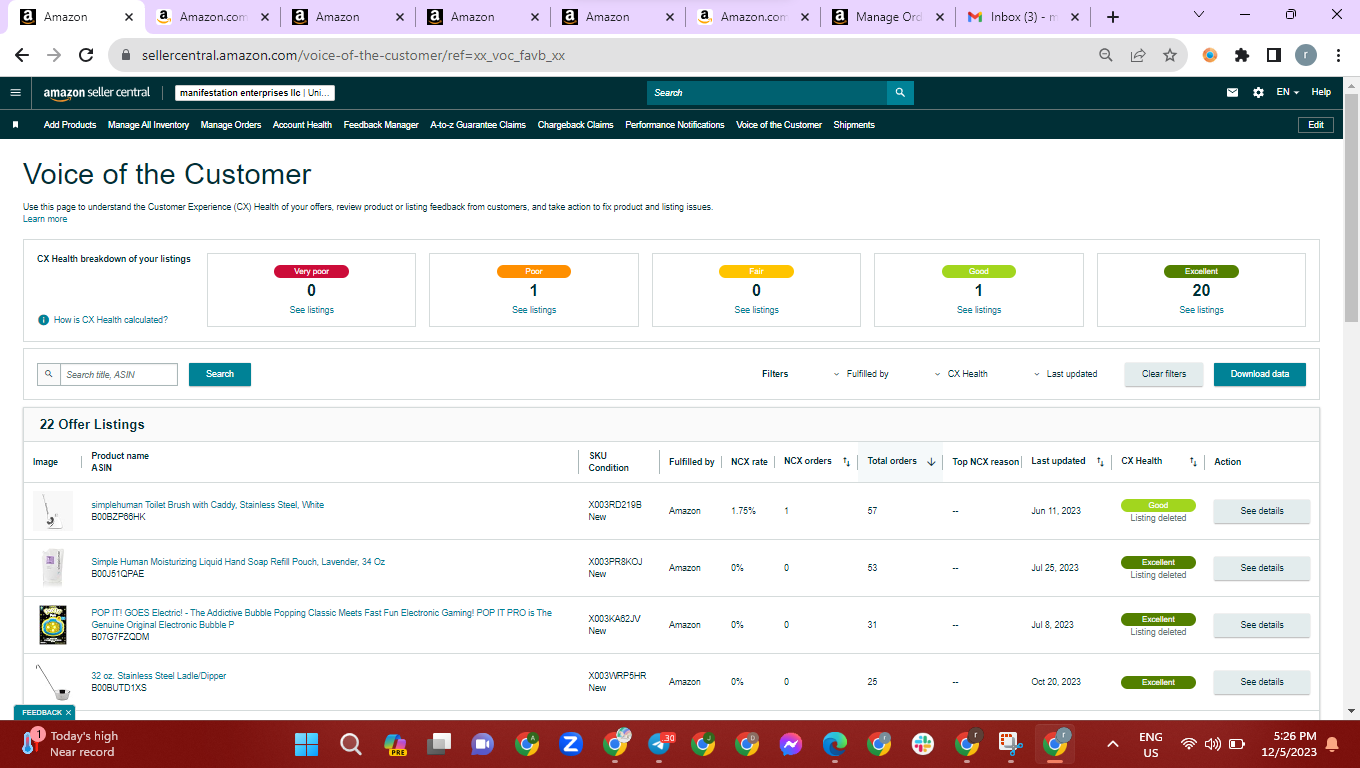
Task: Open See details for the Lavender Hand Soap Refill
Action: [x=1262, y=568]
